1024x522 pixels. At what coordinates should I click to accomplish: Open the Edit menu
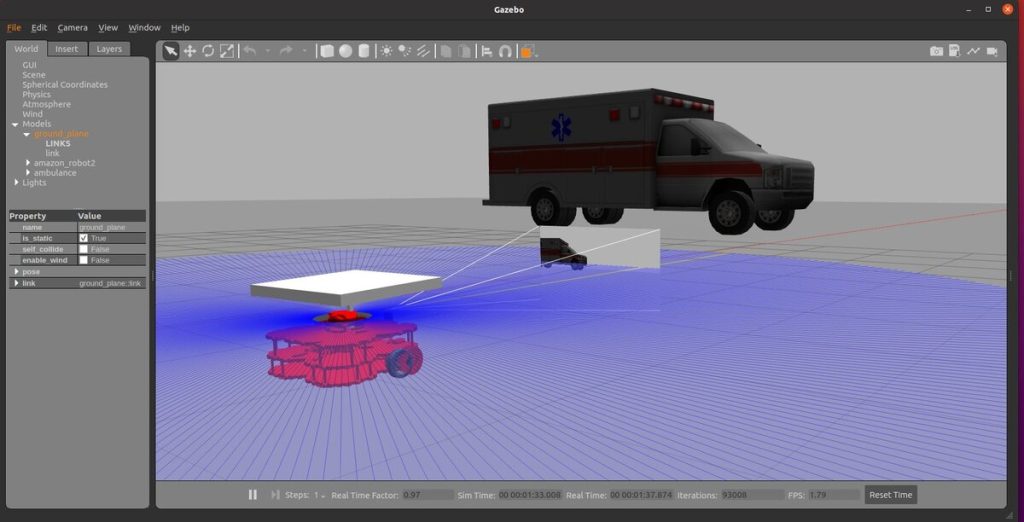[39, 27]
